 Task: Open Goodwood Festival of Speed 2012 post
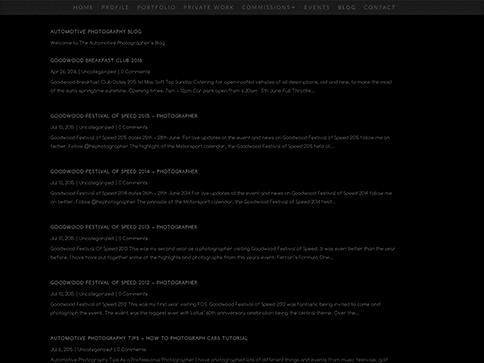(x=124, y=283)
